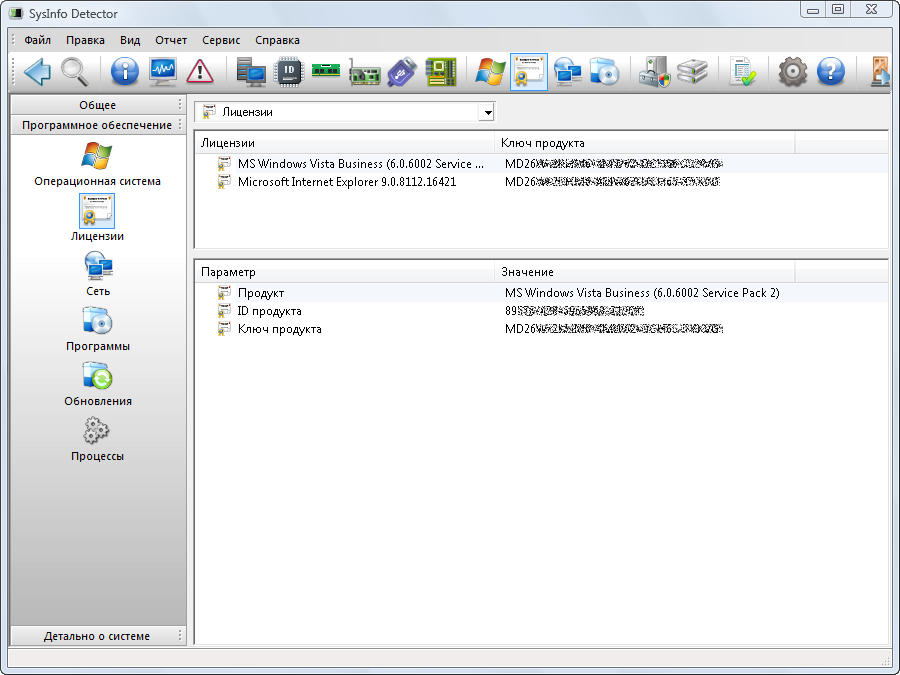Select the Ключ продукта parameter row

click(x=541, y=329)
